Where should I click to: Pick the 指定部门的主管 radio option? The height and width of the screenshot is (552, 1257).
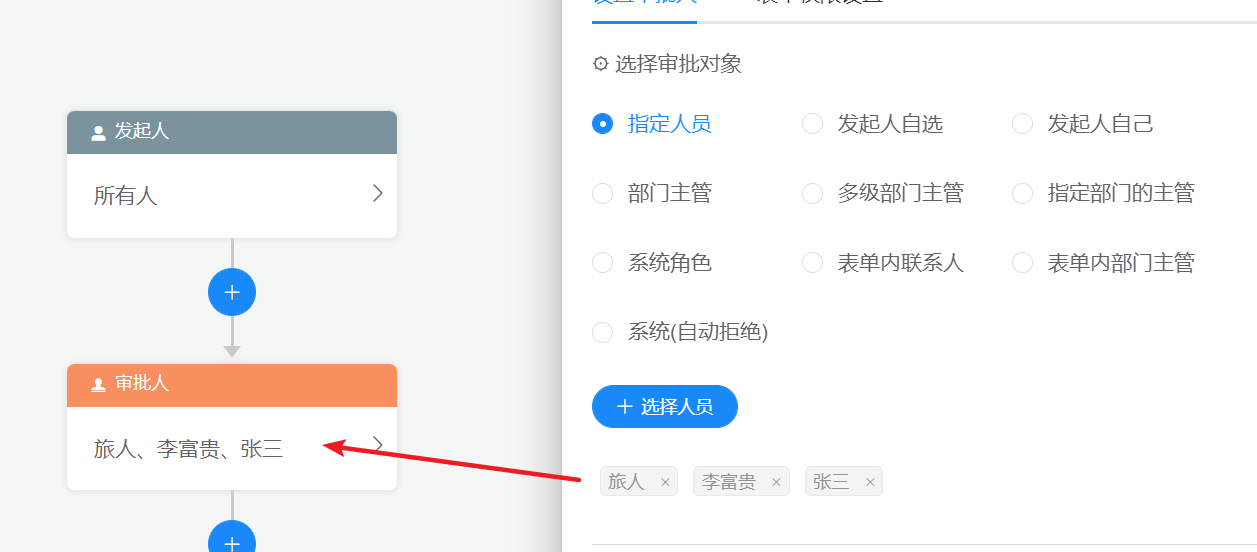[x=1022, y=193]
